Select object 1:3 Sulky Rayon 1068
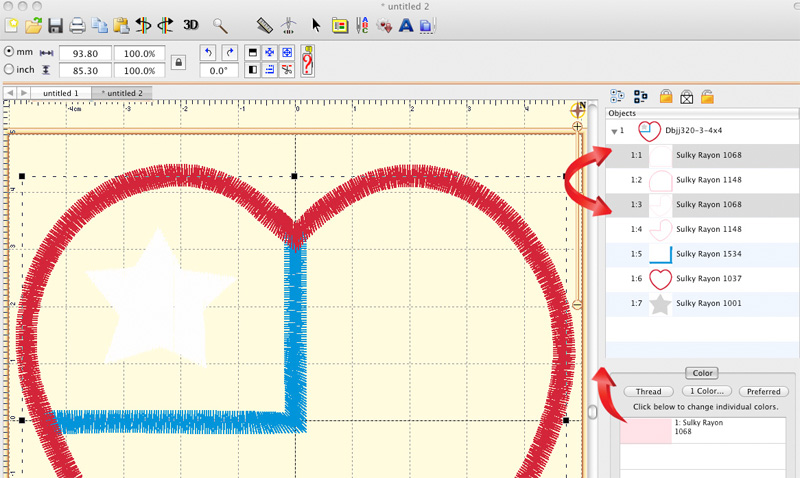 pyautogui.click(x=702, y=205)
